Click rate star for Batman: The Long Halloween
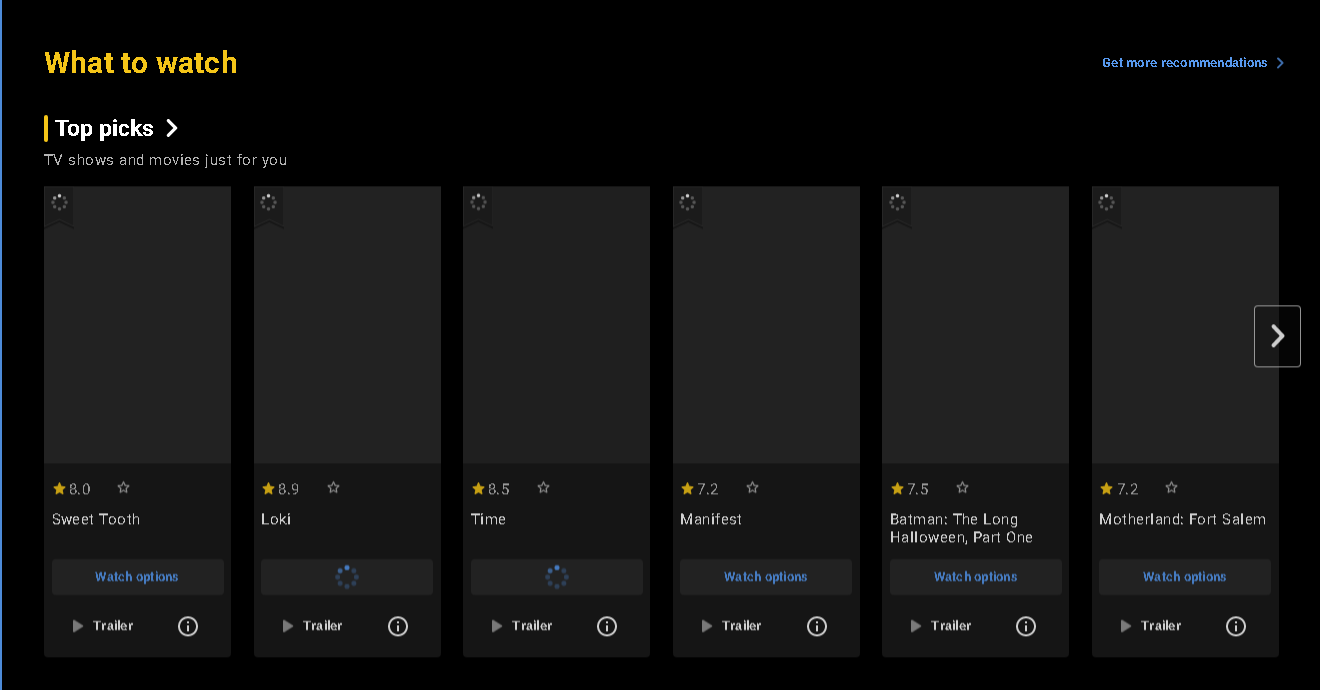The height and width of the screenshot is (690, 1320). pos(962,488)
